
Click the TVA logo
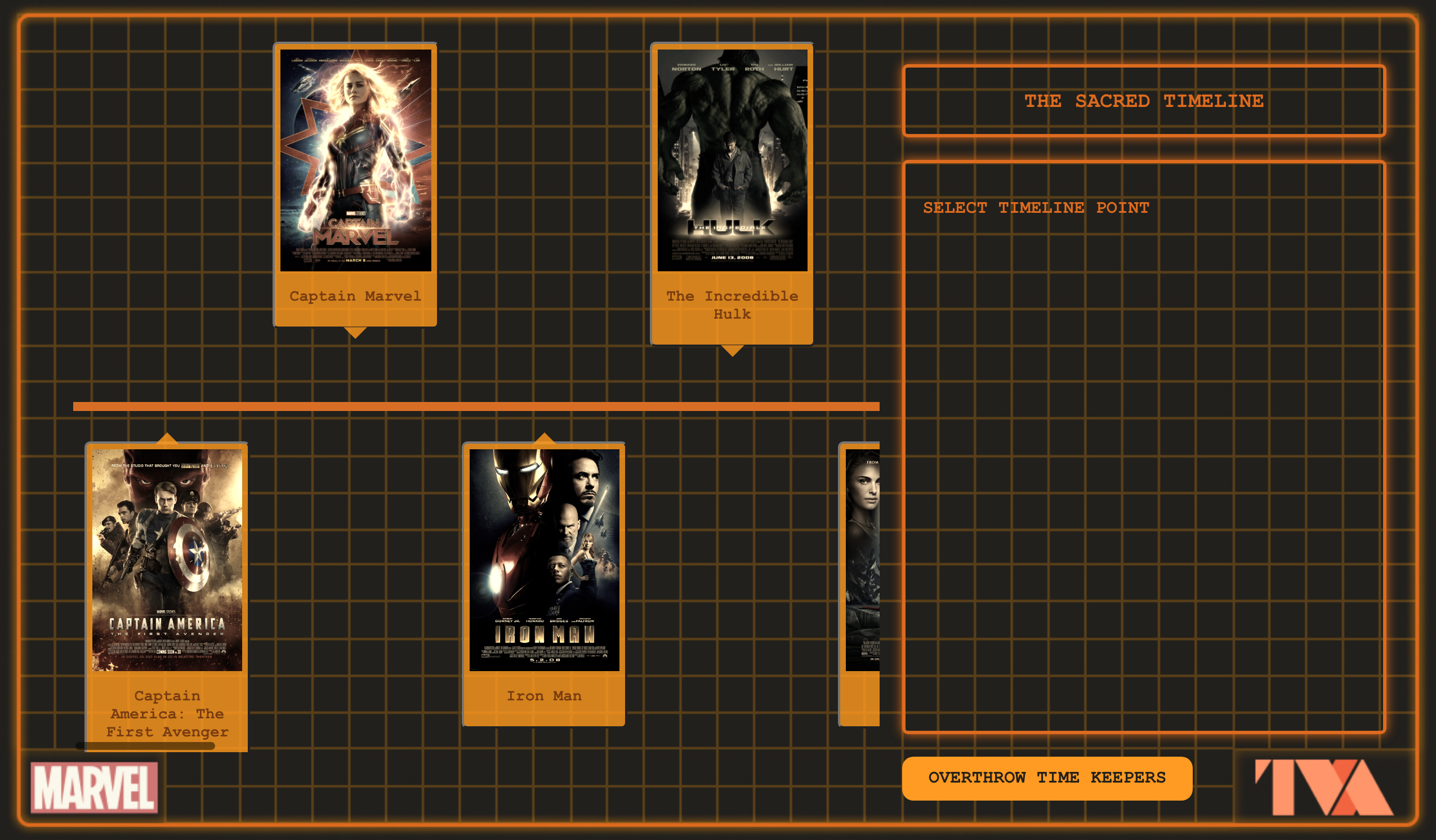[x=1324, y=787]
